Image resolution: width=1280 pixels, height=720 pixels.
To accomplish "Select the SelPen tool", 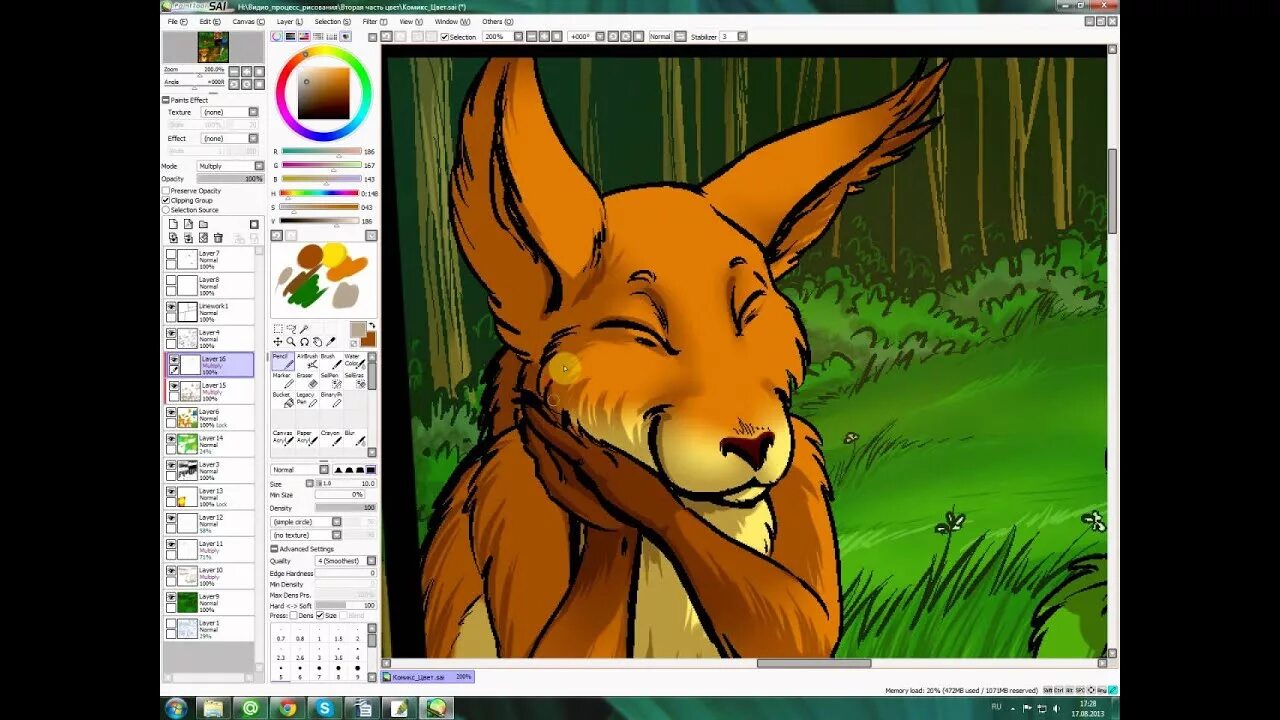I will (x=329, y=380).
